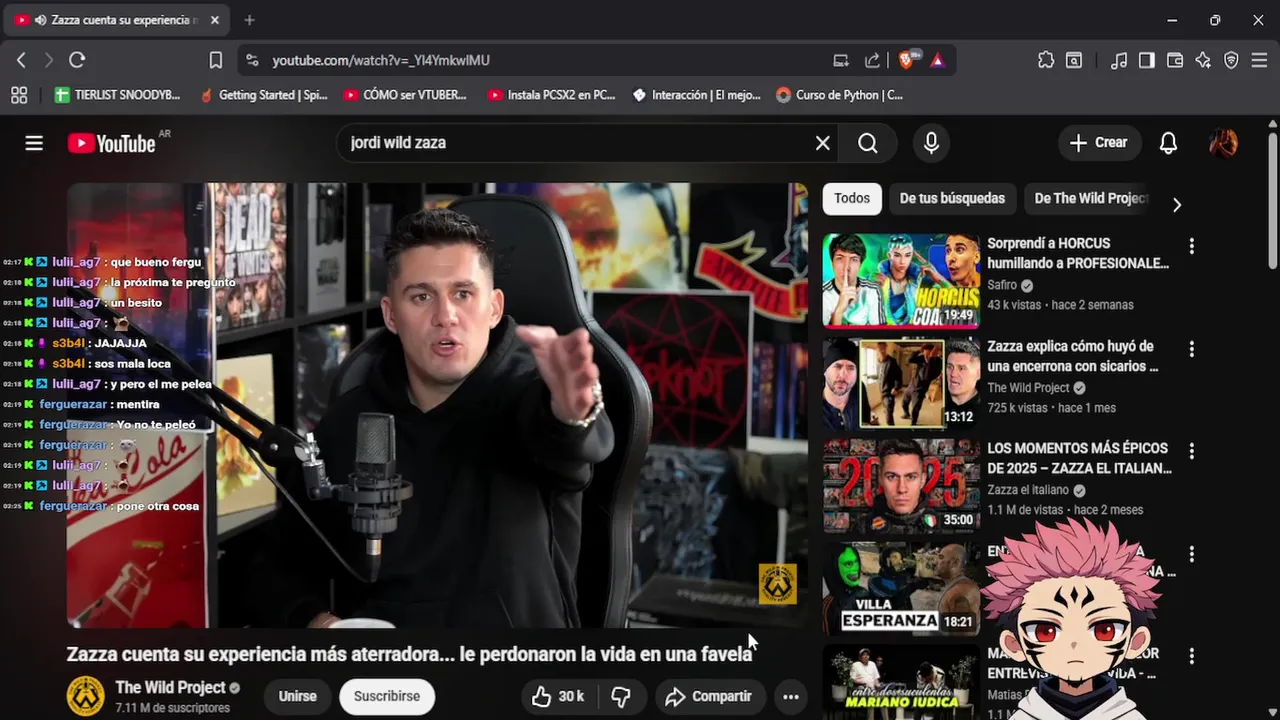This screenshot has width=1280, height=720.
Task: Subscribe with Suscribirse button
Action: tap(387, 696)
